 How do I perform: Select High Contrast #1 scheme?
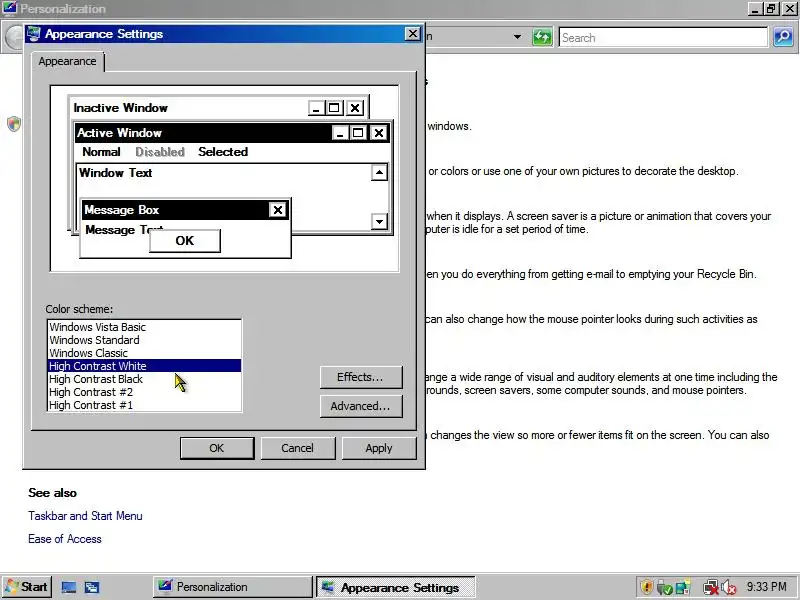pos(144,405)
